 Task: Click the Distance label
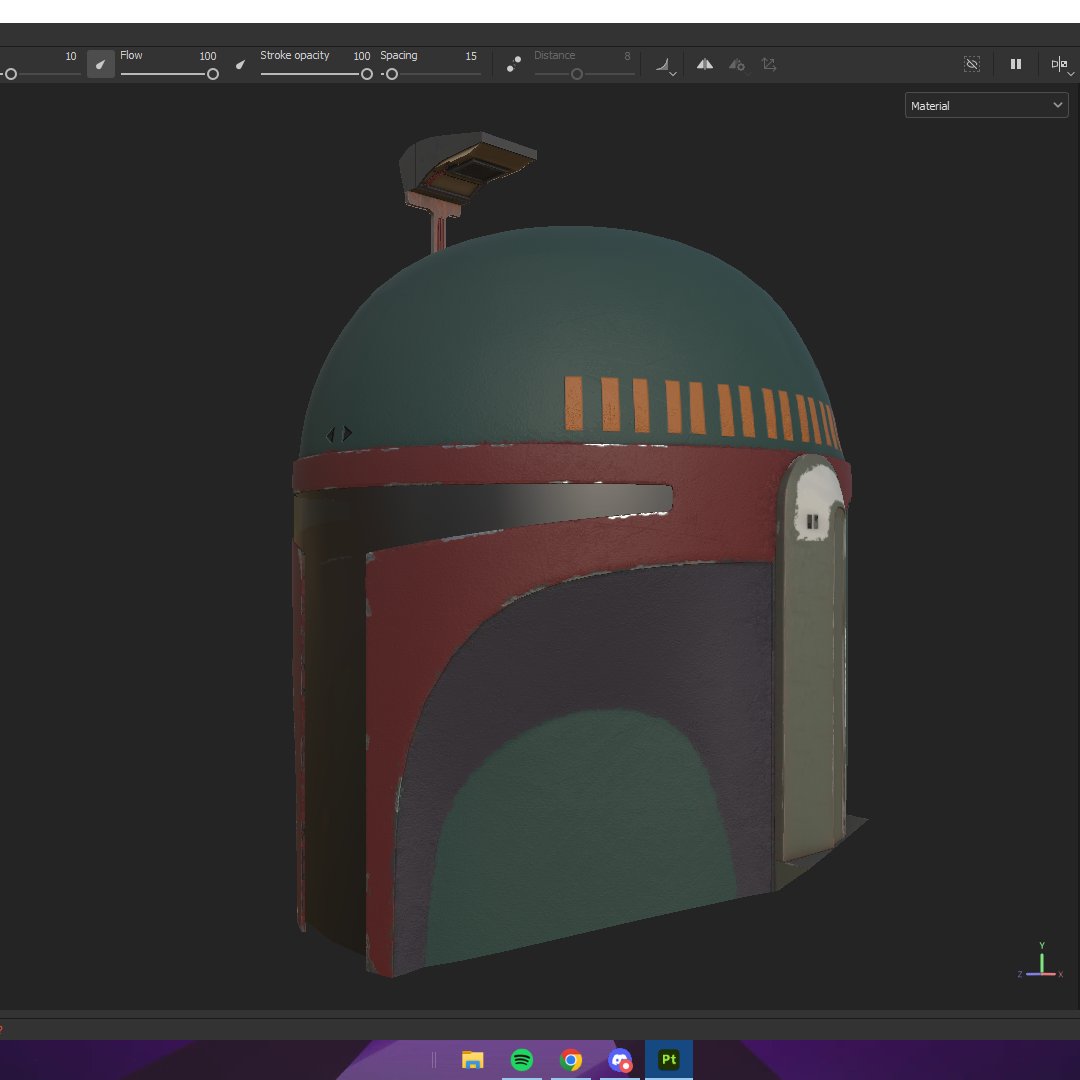click(554, 55)
